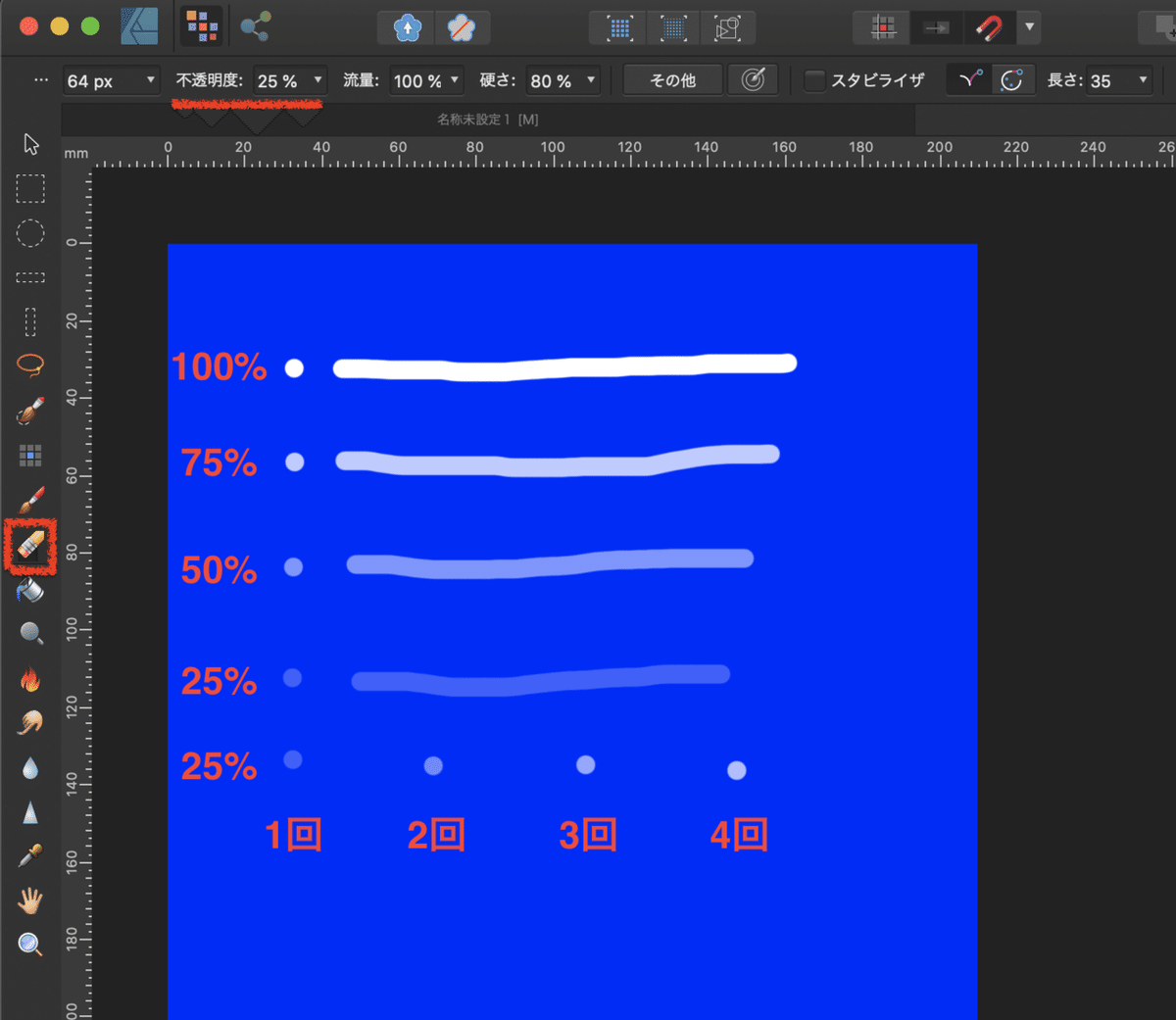The width and height of the screenshot is (1176, 1020).
Task: Open the 流量 100 % dropdown
Action: [x=426, y=80]
